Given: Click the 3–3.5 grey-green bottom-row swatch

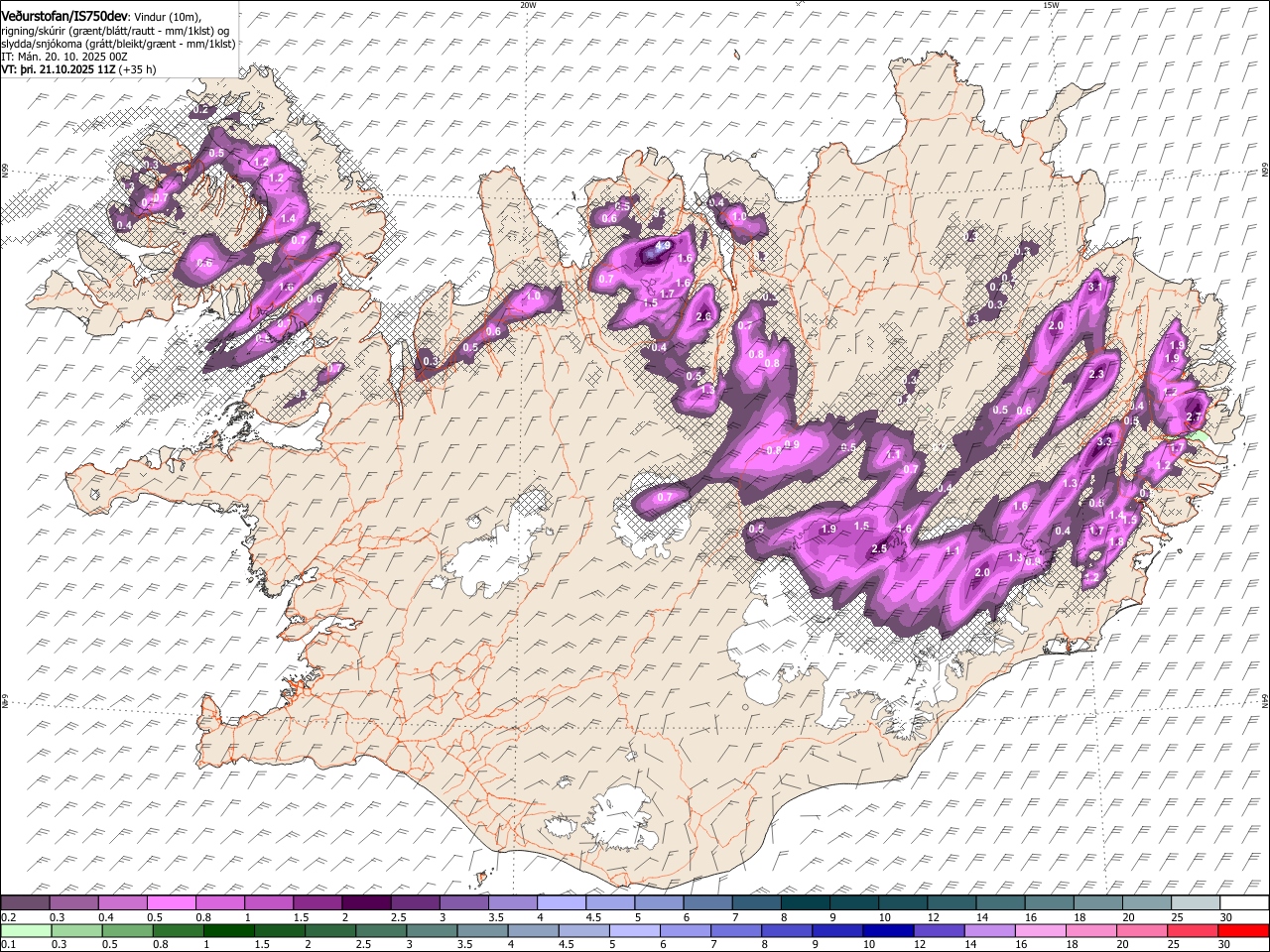Looking at the screenshot, I should coord(432,930).
